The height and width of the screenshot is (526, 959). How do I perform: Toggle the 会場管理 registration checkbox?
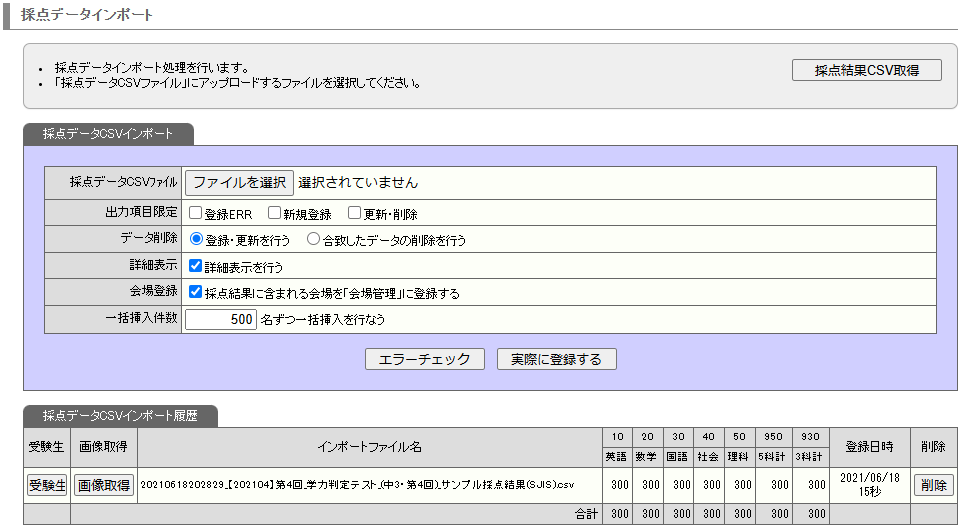coord(196,293)
